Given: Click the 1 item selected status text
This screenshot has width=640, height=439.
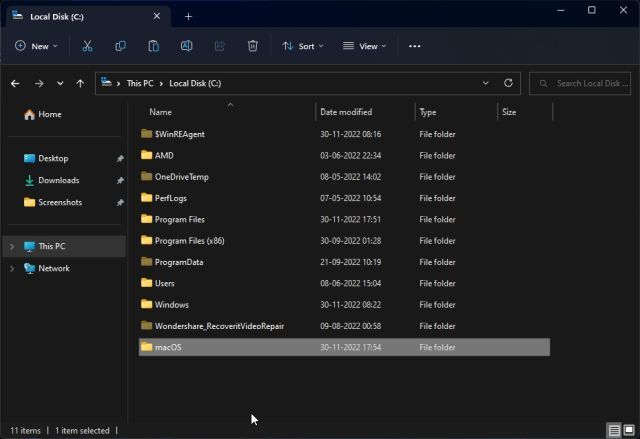Looking at the screenshot, I should 82,430.
